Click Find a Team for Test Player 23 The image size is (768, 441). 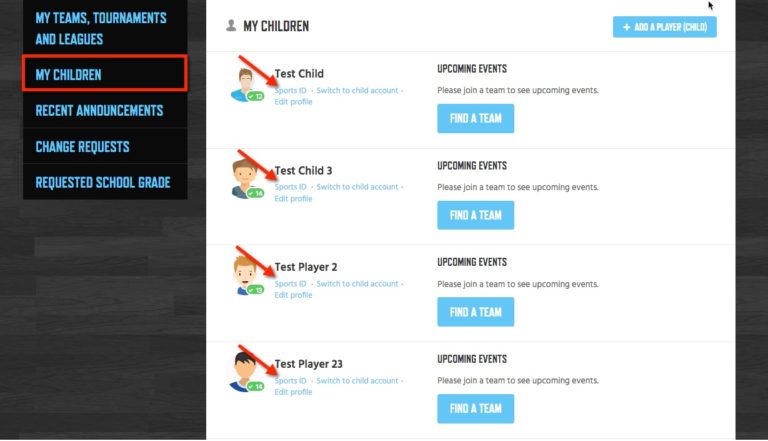tap(476, 409)
